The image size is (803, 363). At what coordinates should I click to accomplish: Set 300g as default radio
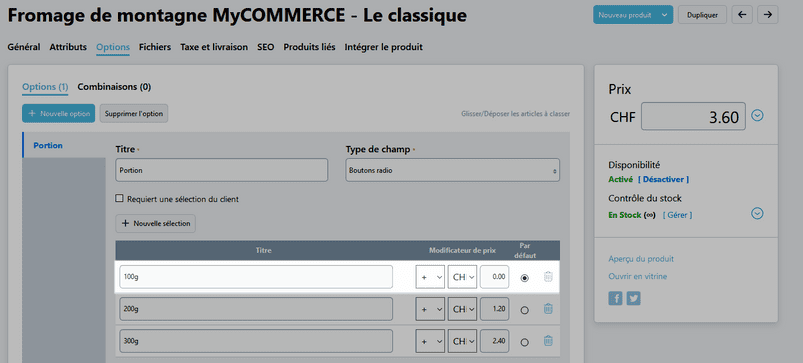524,341
